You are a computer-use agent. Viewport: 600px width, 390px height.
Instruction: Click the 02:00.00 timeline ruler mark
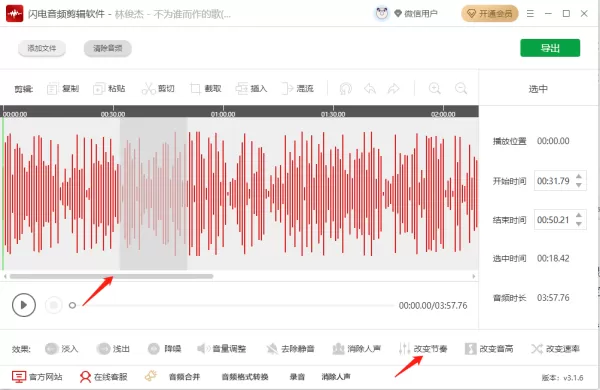(443, 114)
